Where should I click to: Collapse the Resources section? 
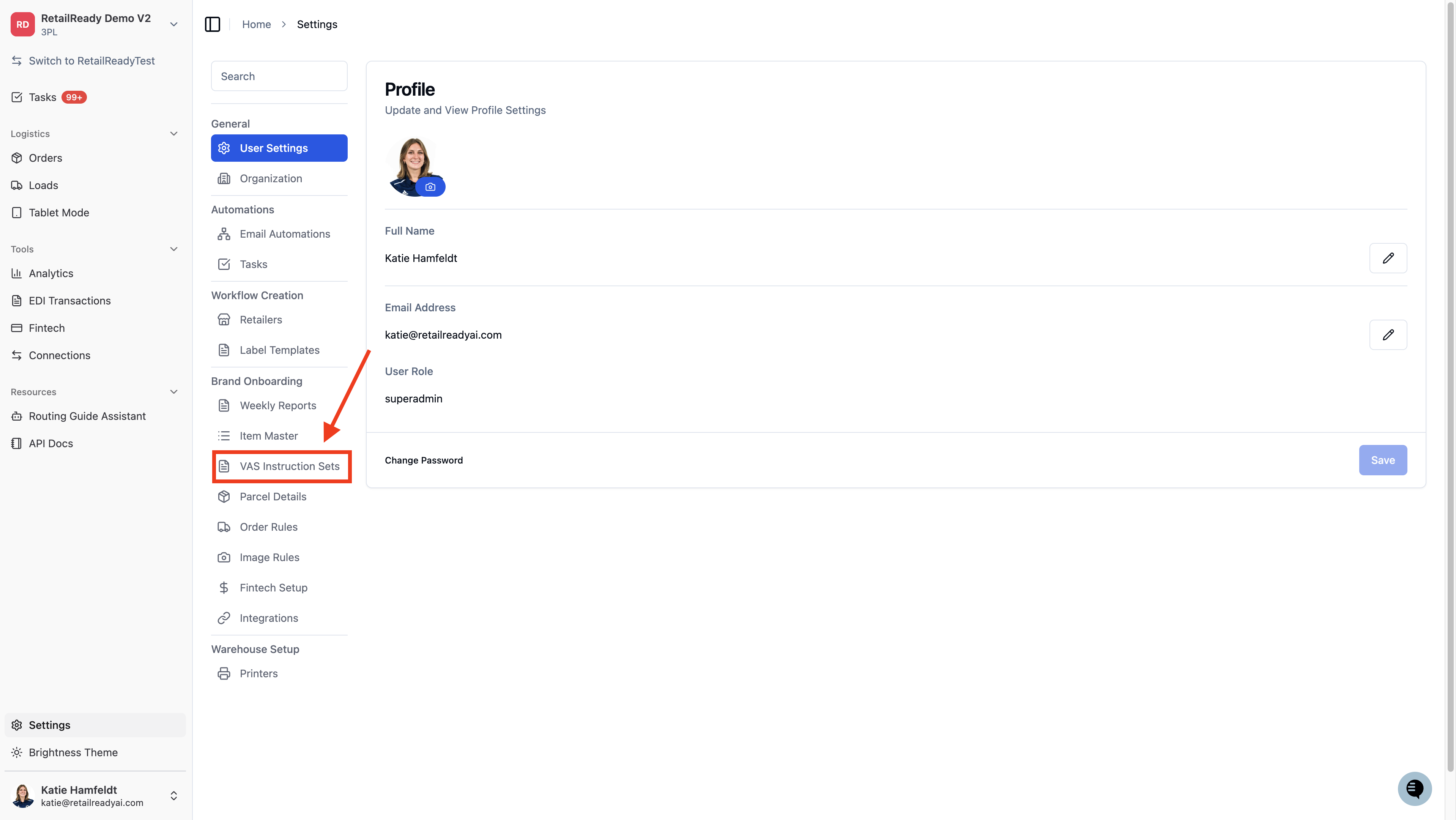[x=174, y=392]
